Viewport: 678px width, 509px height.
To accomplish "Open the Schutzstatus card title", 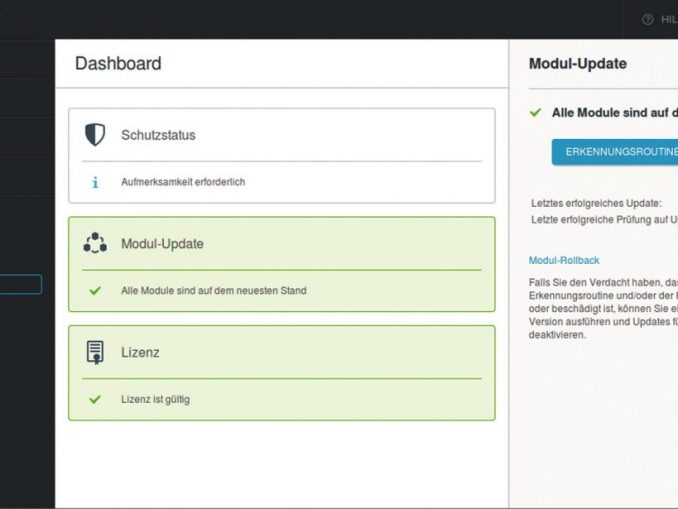I will tap(158, 135).
